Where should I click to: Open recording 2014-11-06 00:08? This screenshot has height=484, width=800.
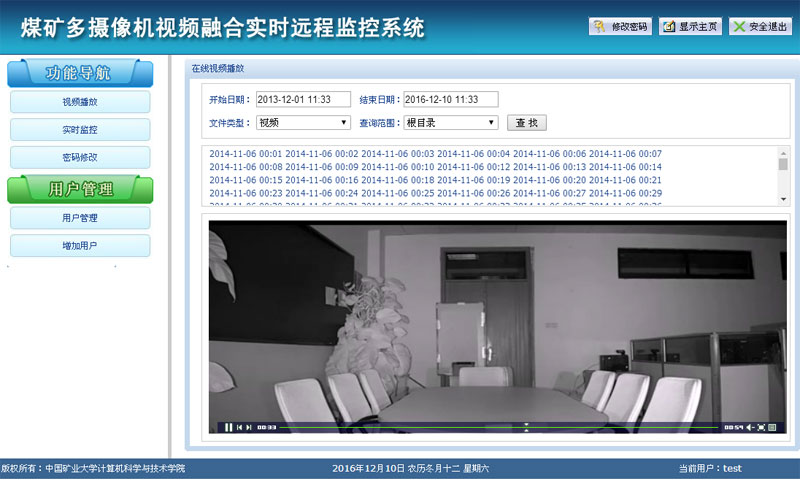click(x=245, y=167)
